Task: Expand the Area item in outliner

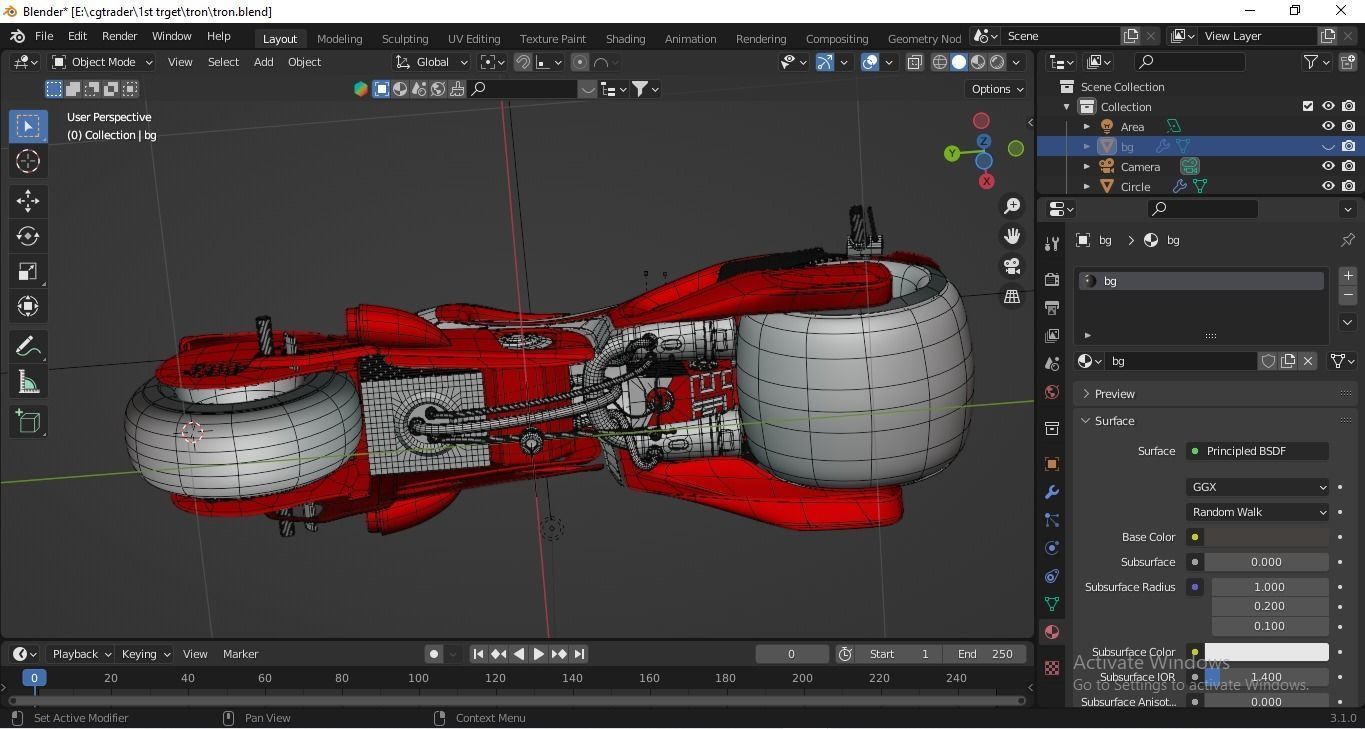Action: (x=1087, y=126)
